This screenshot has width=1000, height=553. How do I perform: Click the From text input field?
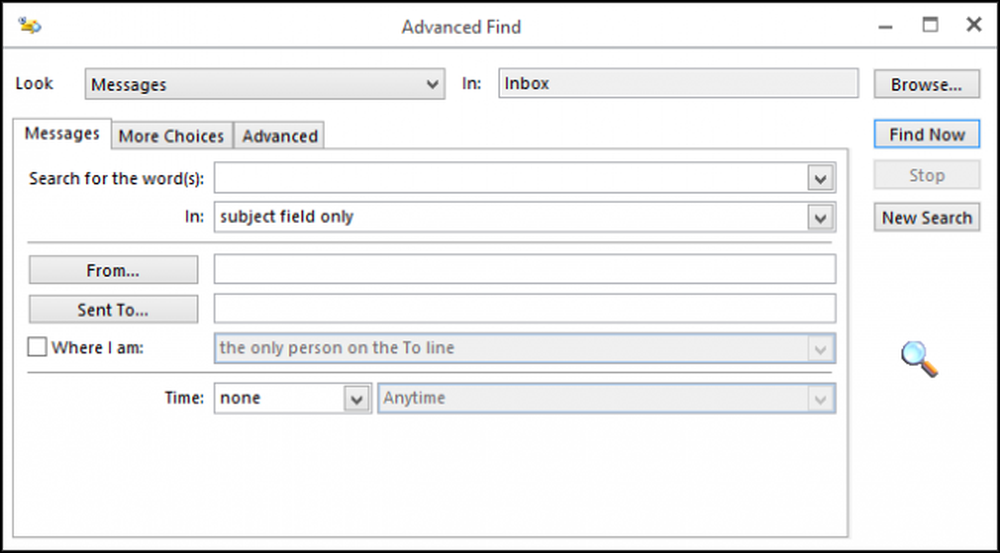(525, 269)
